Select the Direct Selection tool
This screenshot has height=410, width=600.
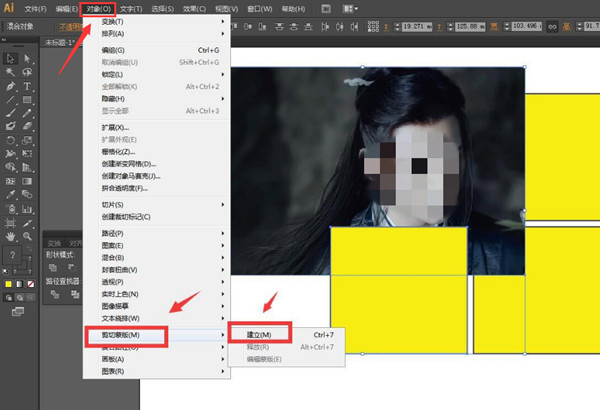click(27, 59)
